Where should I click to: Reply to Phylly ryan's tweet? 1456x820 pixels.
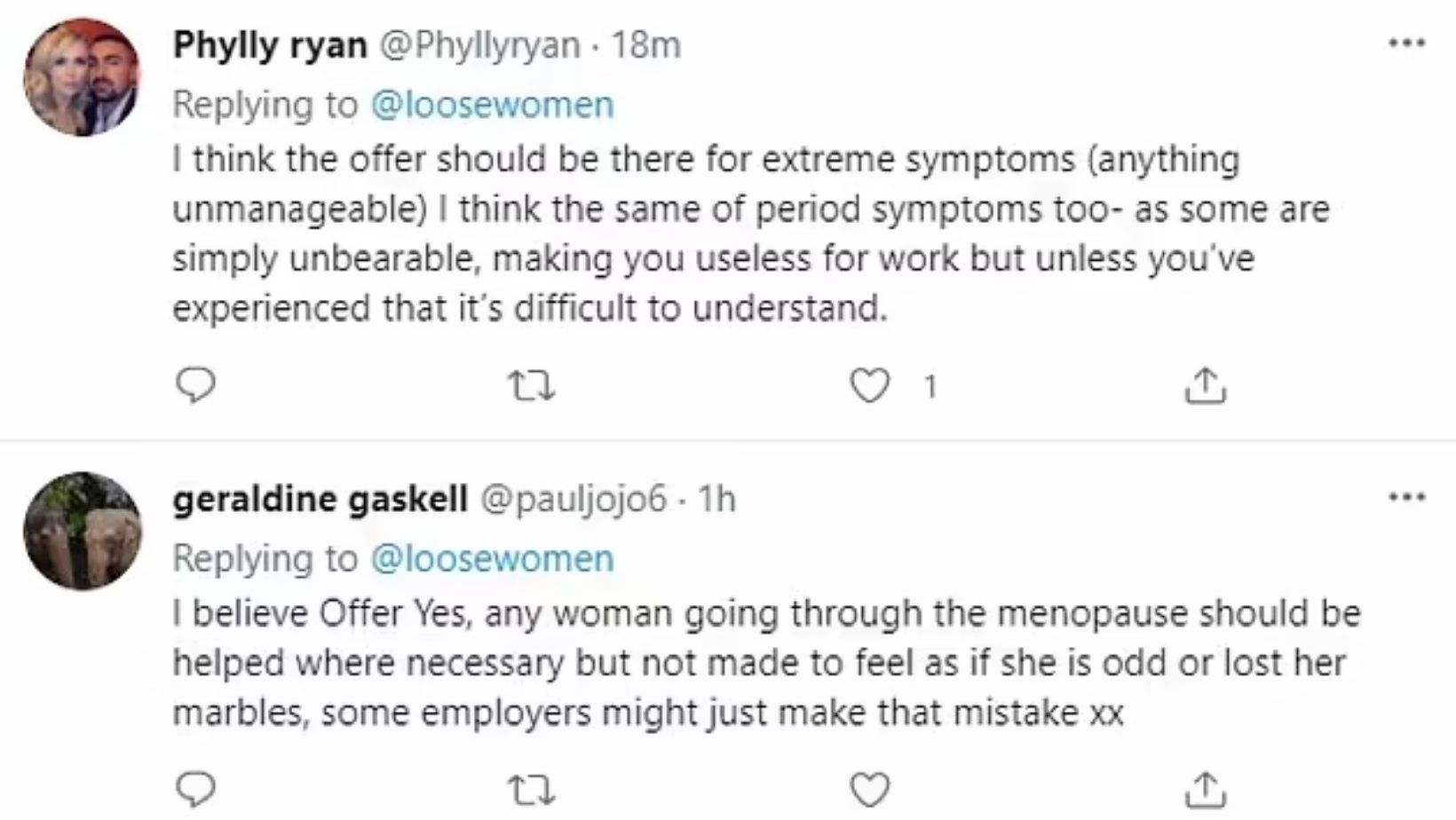[194, 386]
